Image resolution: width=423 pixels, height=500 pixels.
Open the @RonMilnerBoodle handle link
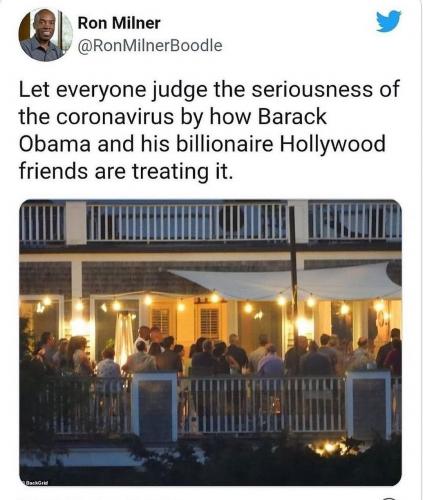150,46
